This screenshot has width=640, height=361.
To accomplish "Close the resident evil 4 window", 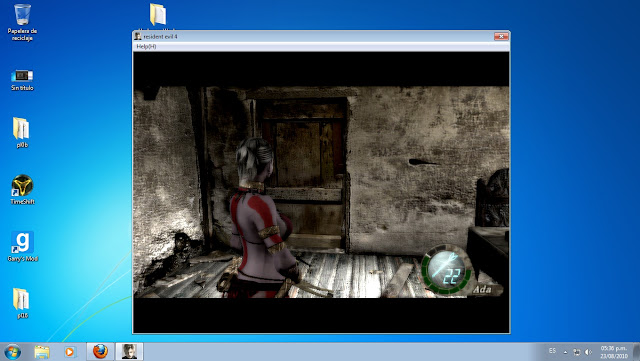I will (501, 36).
